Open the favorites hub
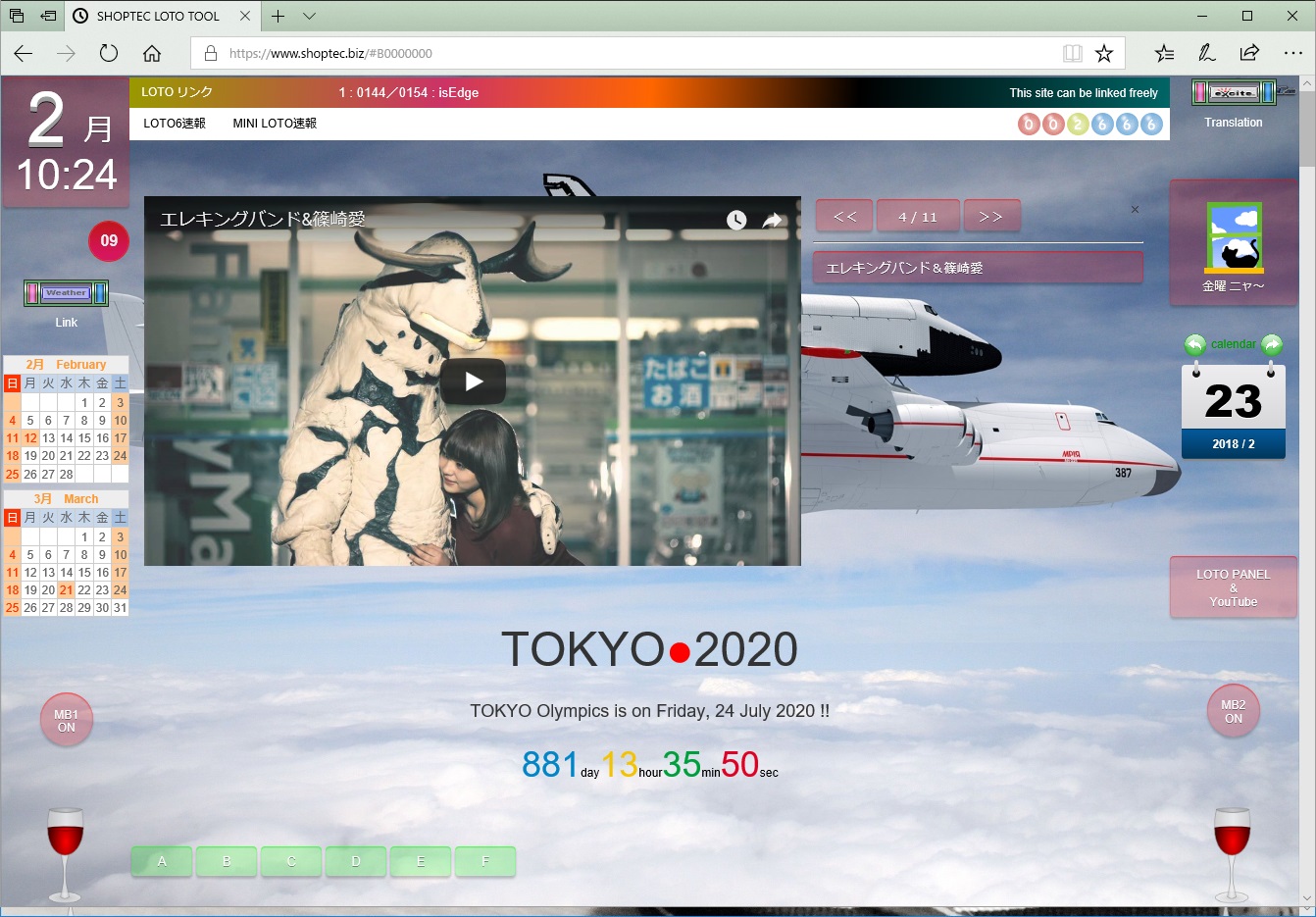Viewport: 1316px width, 917px height. click(x=1164, y=53)
